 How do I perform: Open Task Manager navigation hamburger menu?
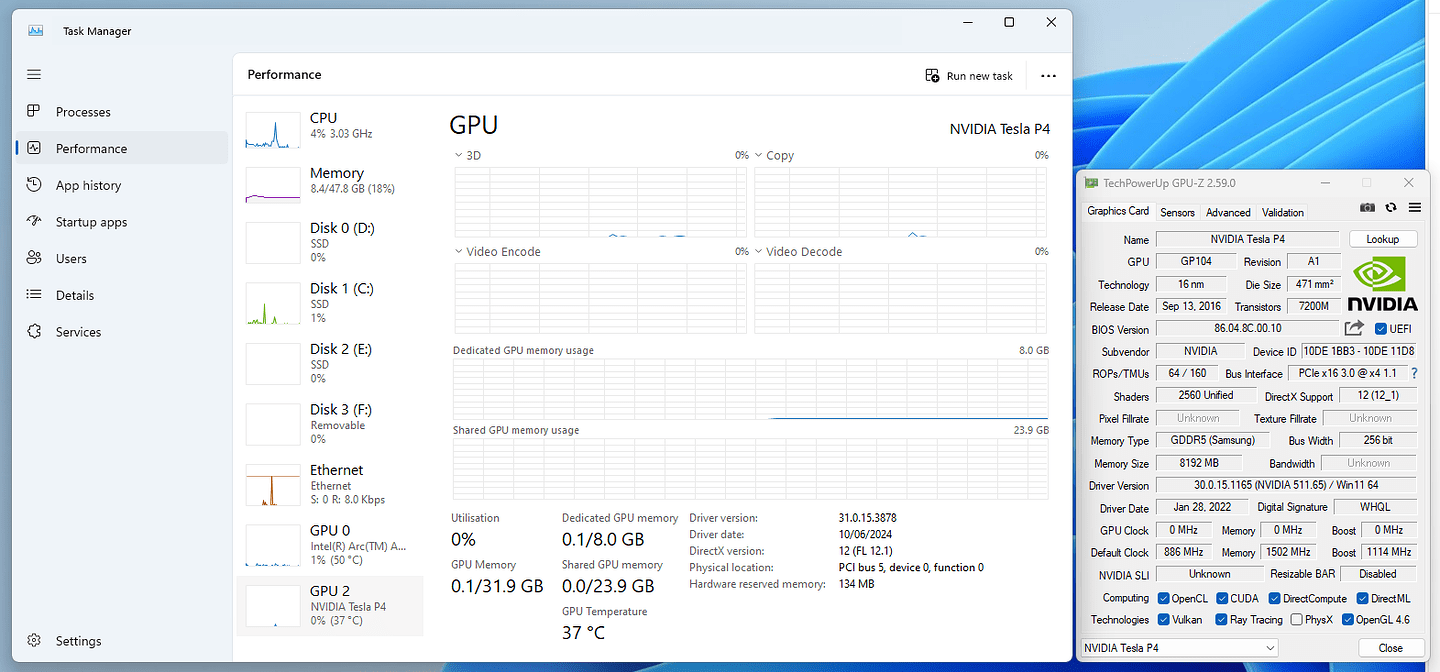pyautogui.click(x=33, y=74)
